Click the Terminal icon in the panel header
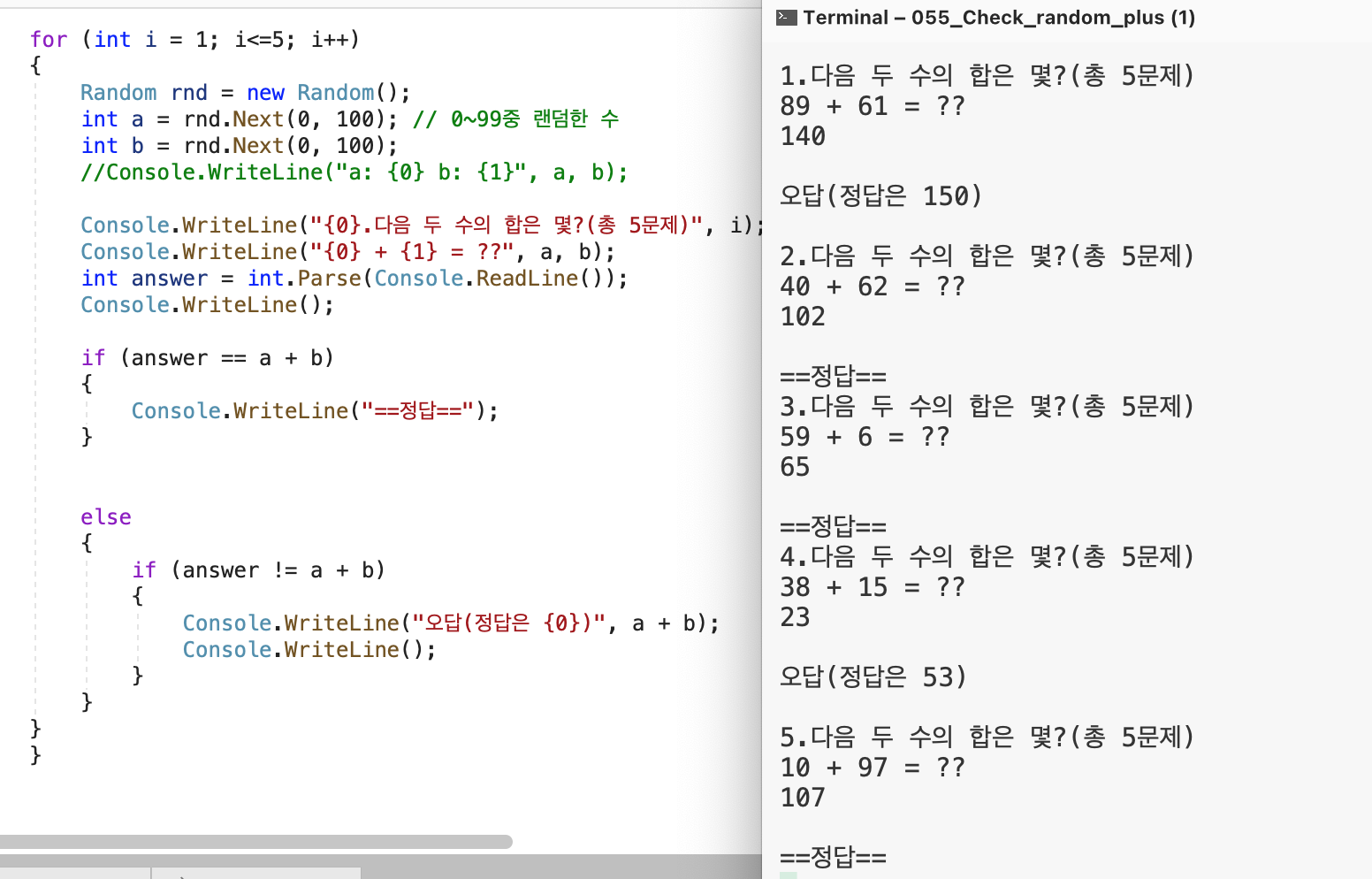The height and width of the screenshot is (879, 1372). pos(786,18)
